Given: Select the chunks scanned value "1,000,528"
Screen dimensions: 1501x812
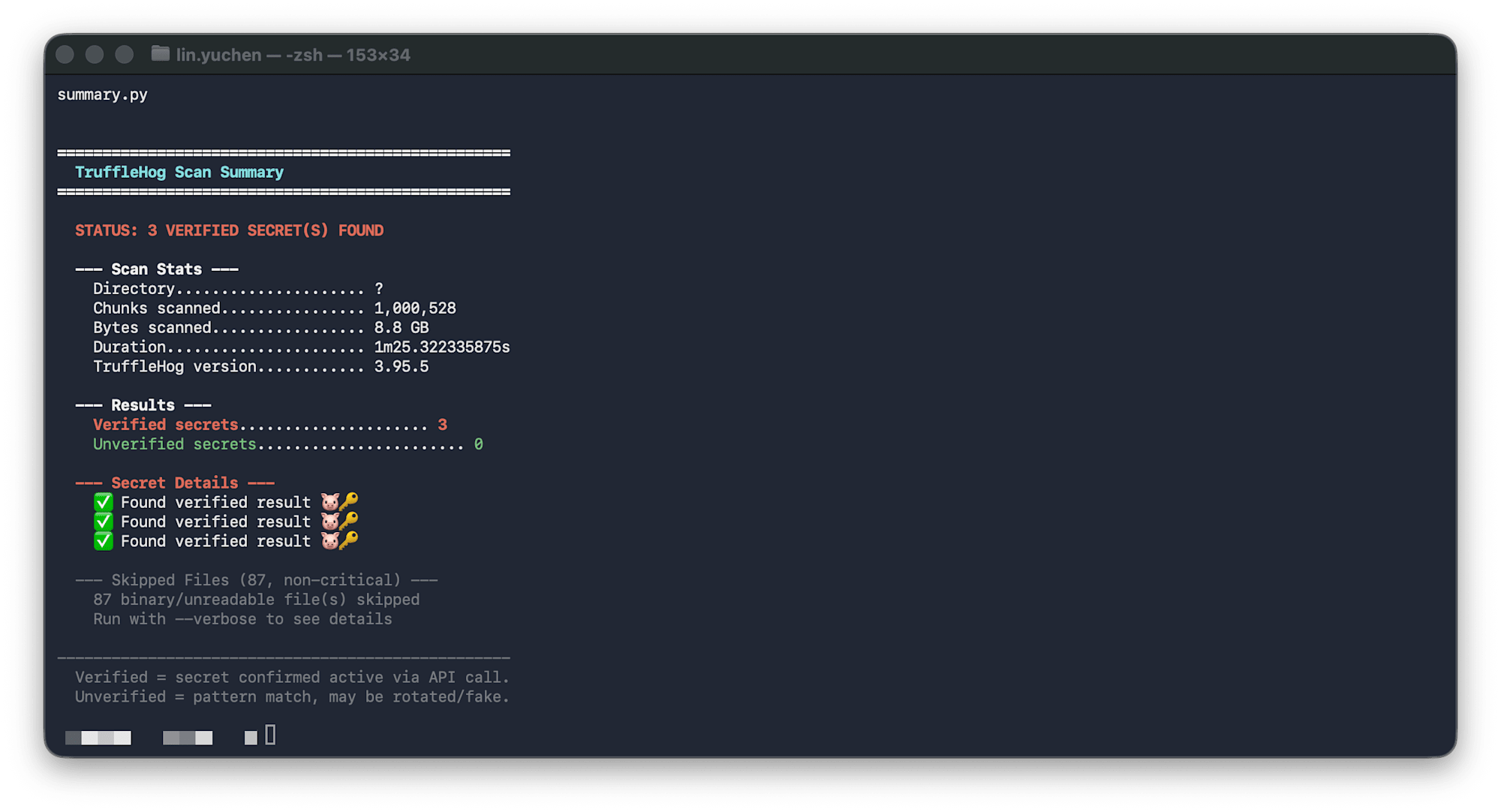Looking at the screenshot, I should pyautogui.click(x=415, y=308).
